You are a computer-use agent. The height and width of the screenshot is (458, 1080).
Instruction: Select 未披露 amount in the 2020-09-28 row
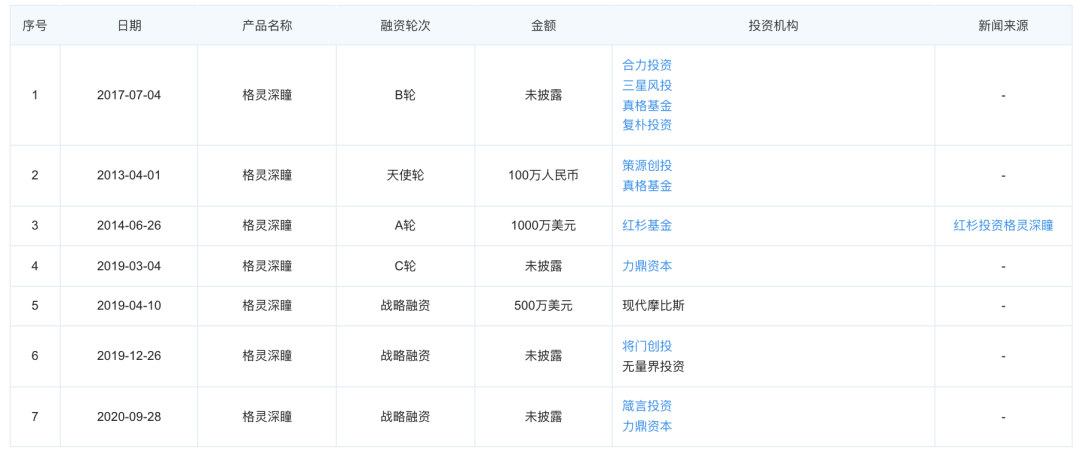coord(543,417)
